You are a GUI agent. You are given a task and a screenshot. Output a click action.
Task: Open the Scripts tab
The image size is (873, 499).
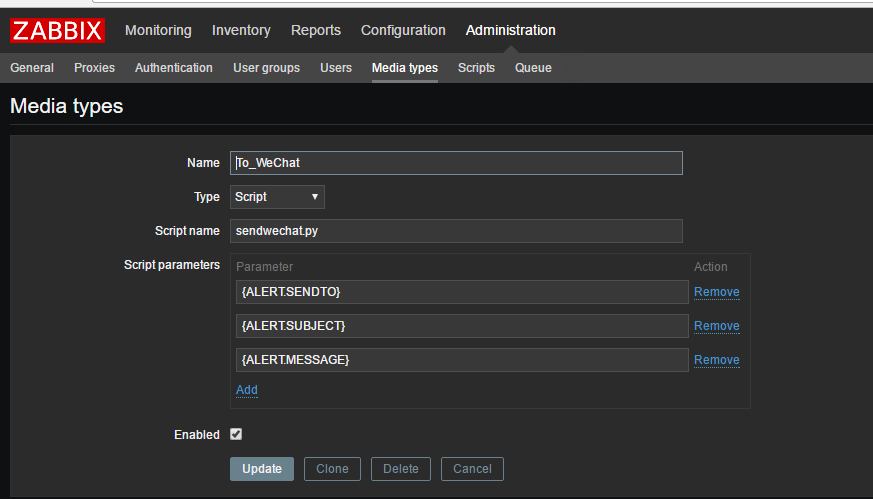click(x=476, y=68)
